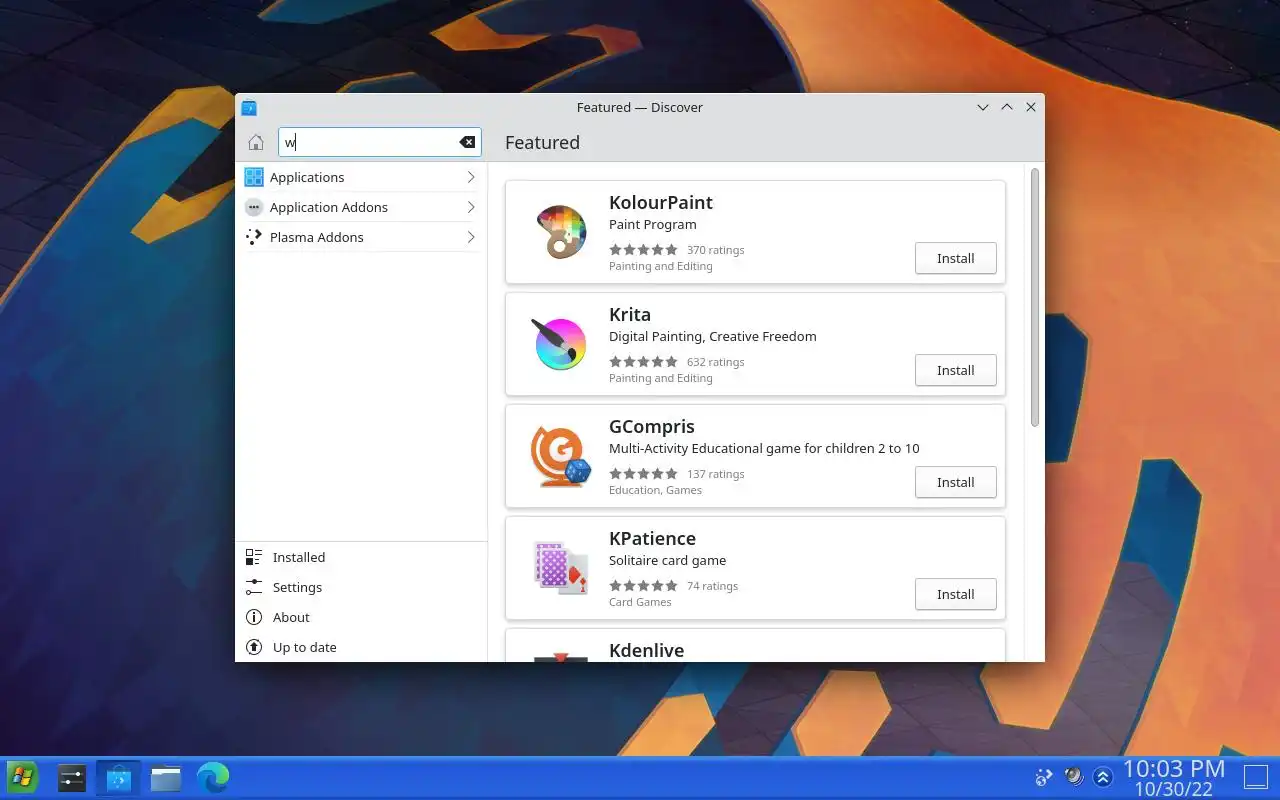Open the Up to date page
This screenshot has height=800, width=1280.
point(361,647)
